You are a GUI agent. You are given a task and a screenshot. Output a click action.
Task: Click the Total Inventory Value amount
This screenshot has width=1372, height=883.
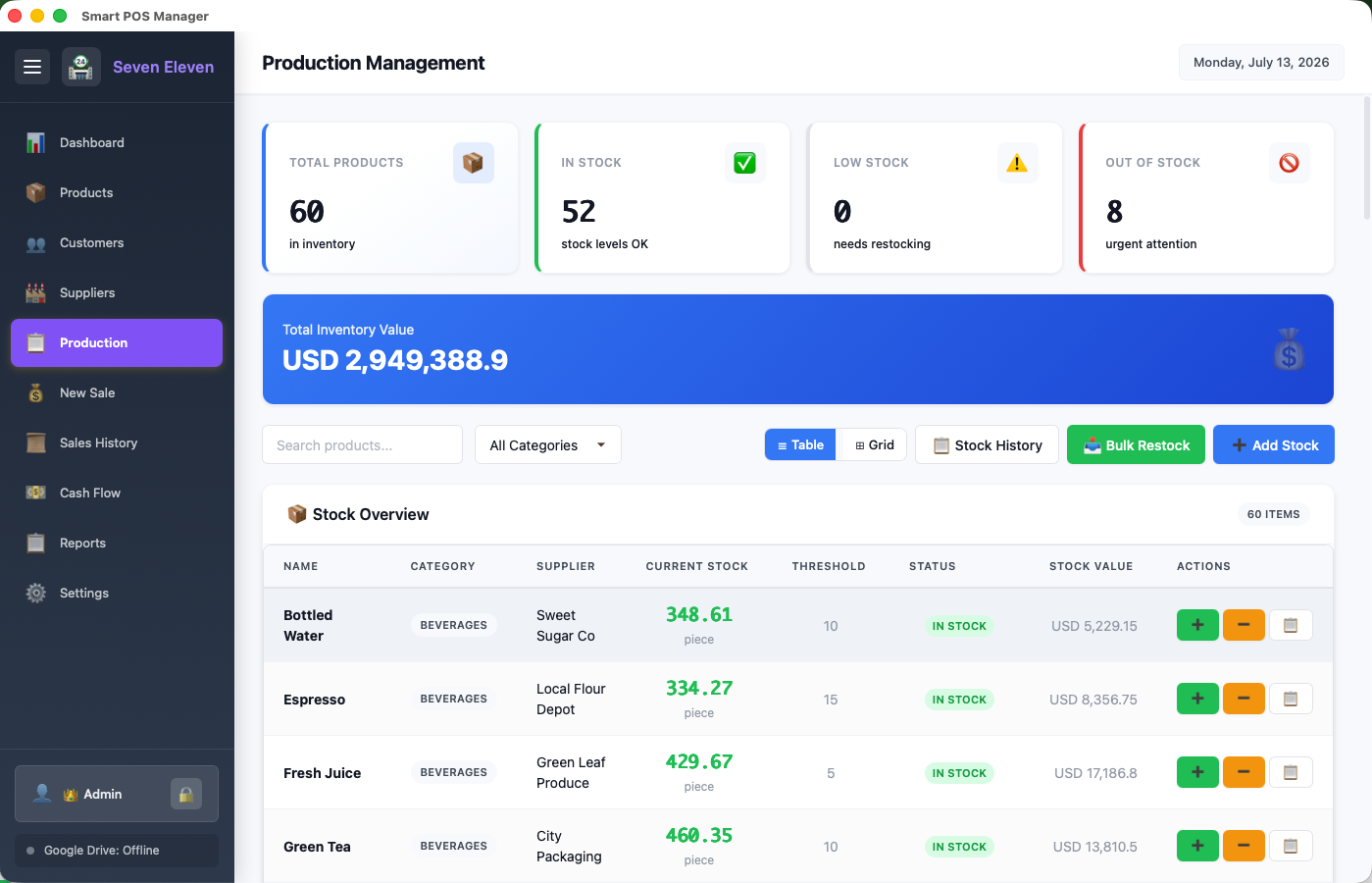click(395, 360)
